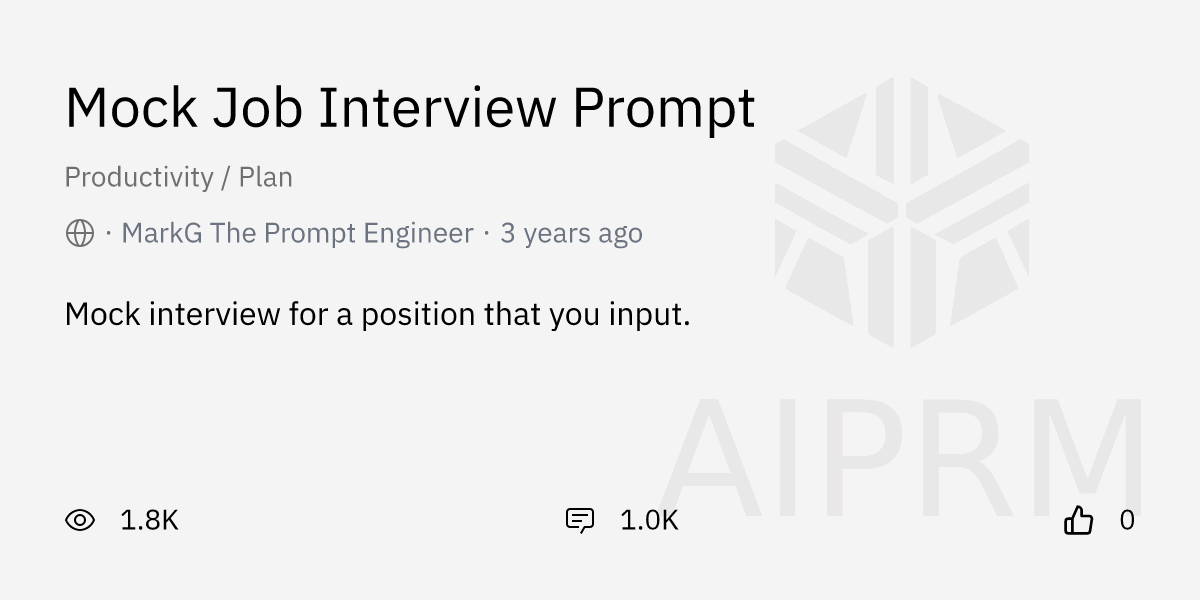The height and width of the screenshot is (600, 1200).
Task: Click the dot separator before the timestamp
Action: pos(487,234)
